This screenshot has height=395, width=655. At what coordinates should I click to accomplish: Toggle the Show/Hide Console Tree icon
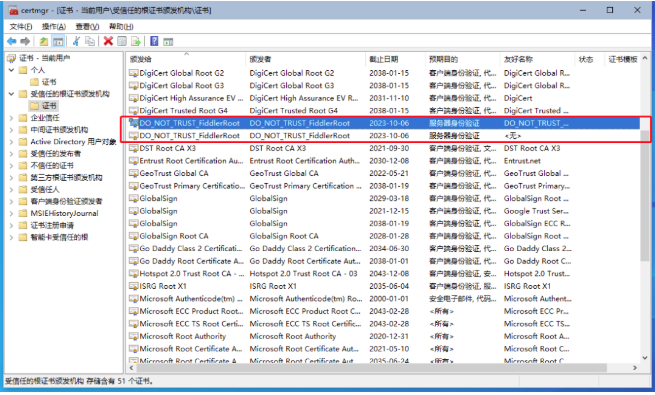click(x=58, y=41)
